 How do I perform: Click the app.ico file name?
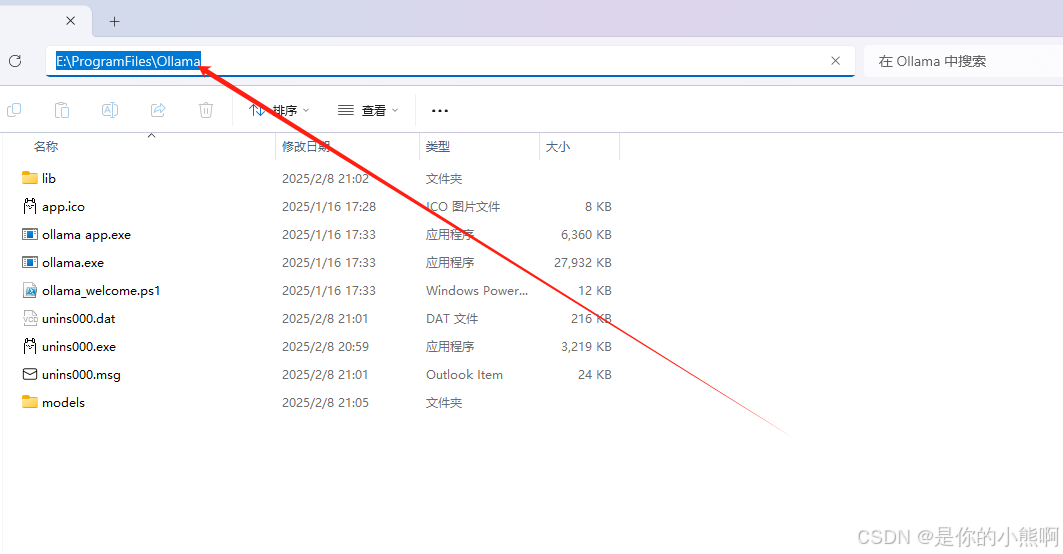pos(63,207)
